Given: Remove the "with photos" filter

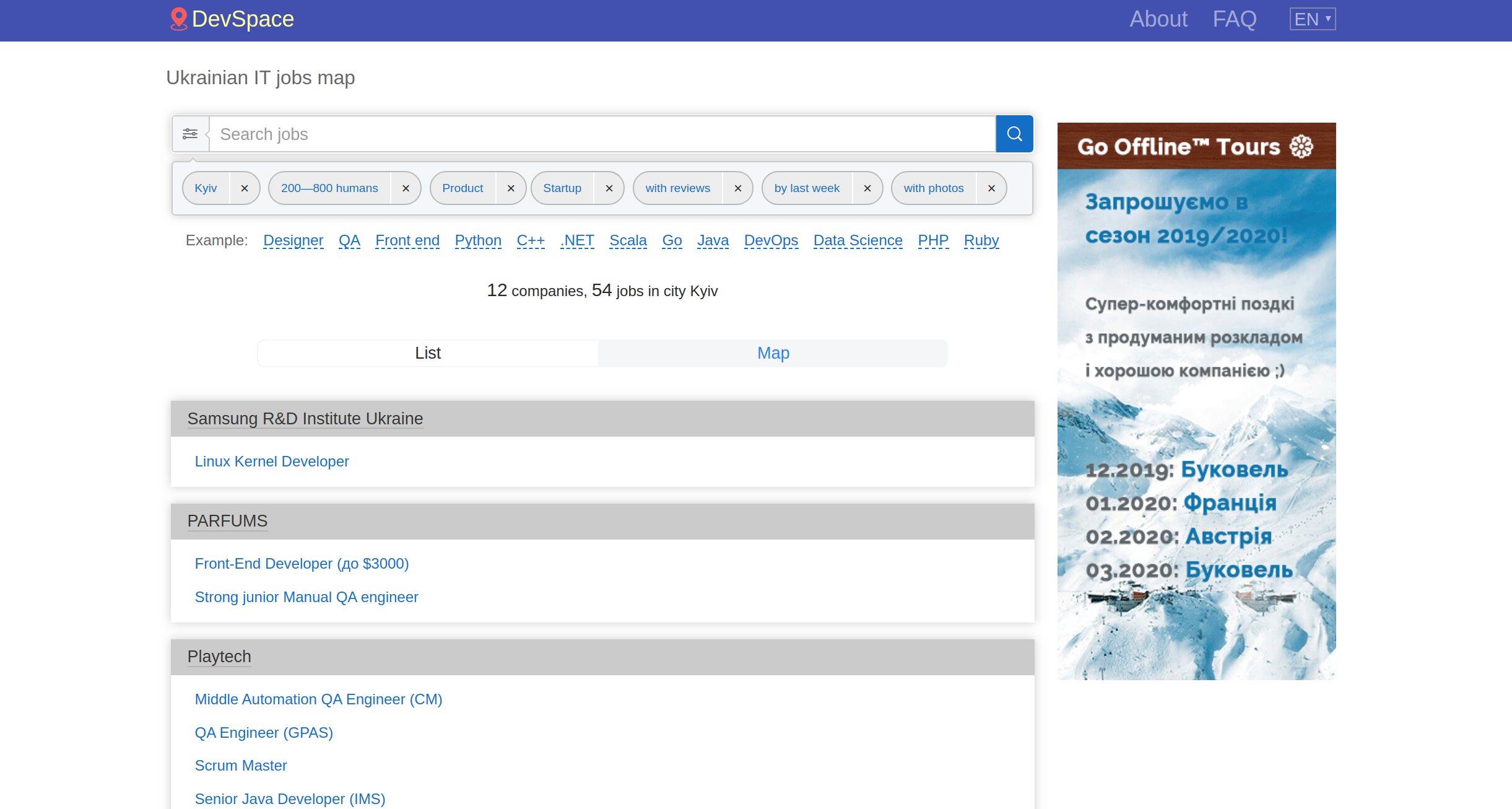Looking at the screenshot, I should (991, 188).
